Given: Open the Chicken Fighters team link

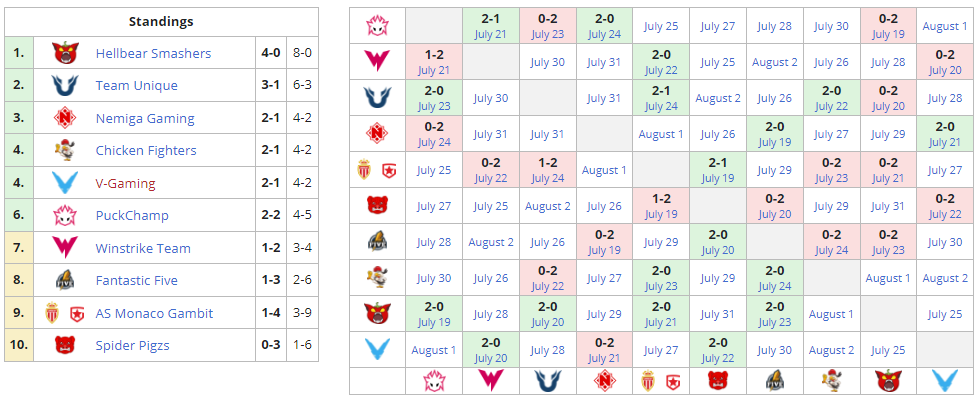Looking at the screenshot, I should pos(145,151).
